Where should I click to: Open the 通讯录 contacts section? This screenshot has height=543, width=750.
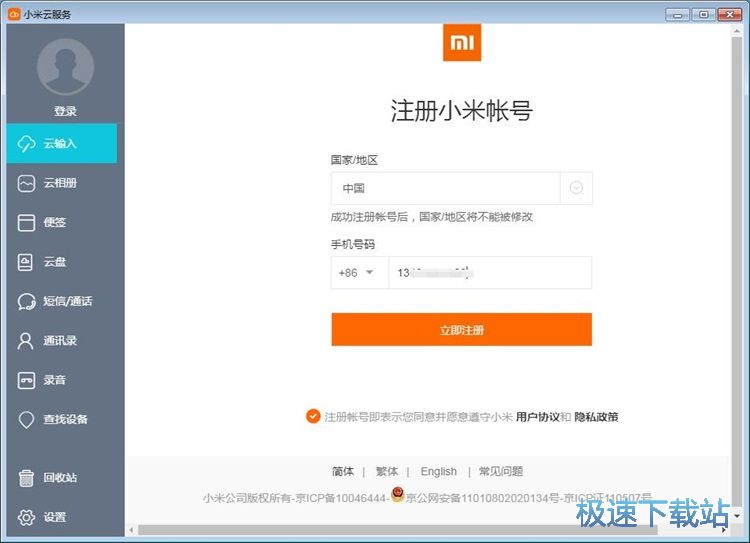62,341
